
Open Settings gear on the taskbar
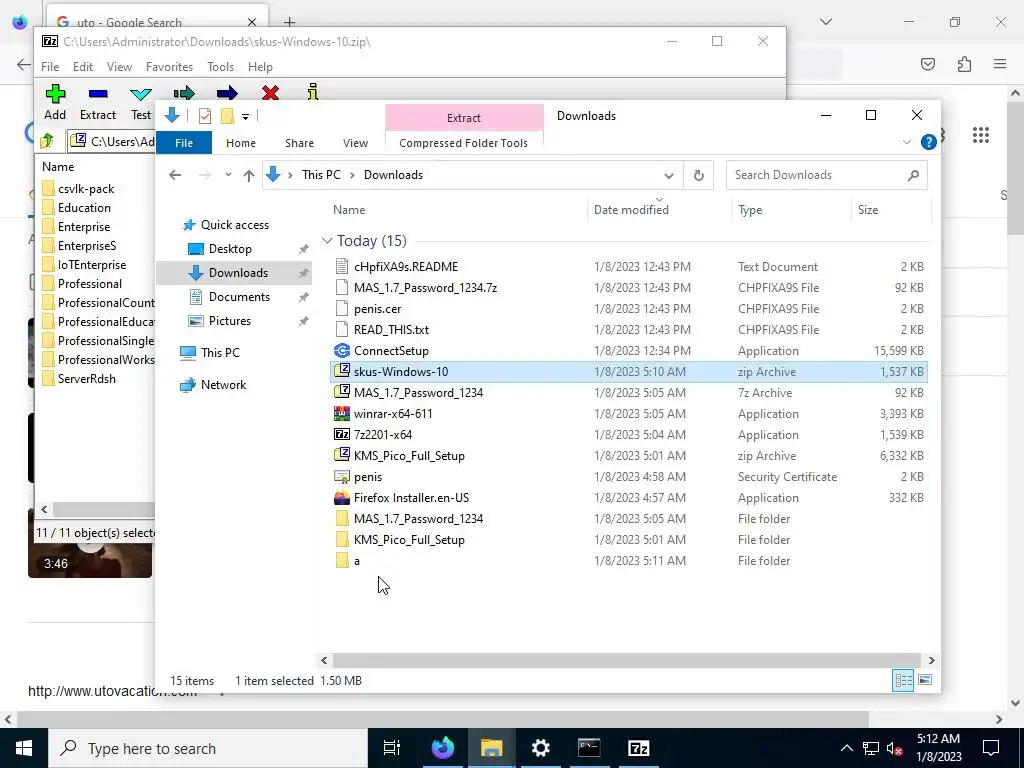tap(540, 748)
